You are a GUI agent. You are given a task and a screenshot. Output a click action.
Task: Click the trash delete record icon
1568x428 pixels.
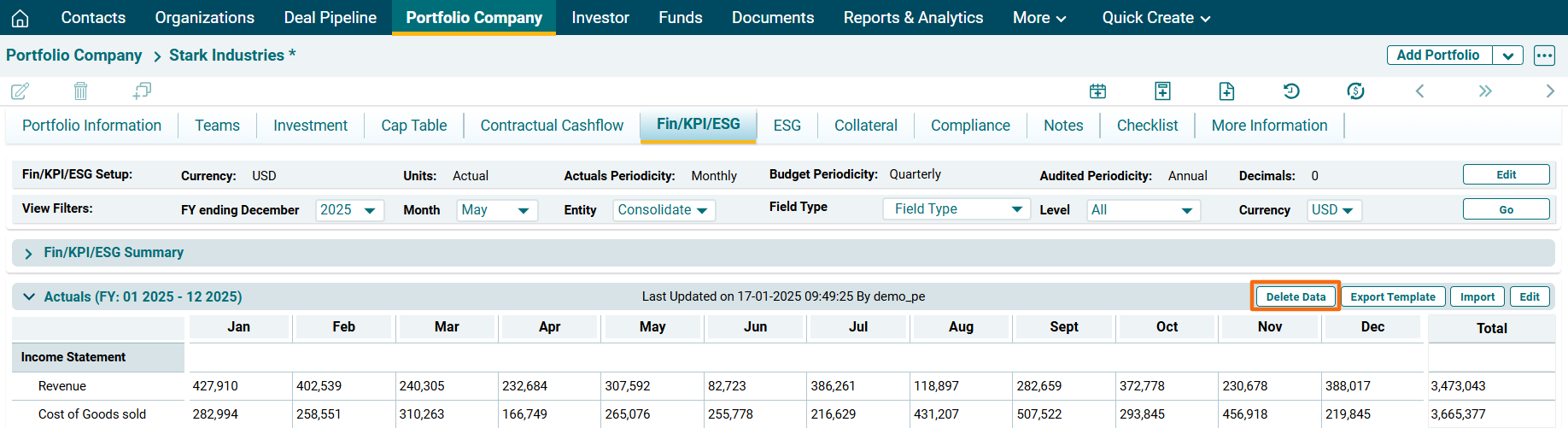(x=80, y=91)
